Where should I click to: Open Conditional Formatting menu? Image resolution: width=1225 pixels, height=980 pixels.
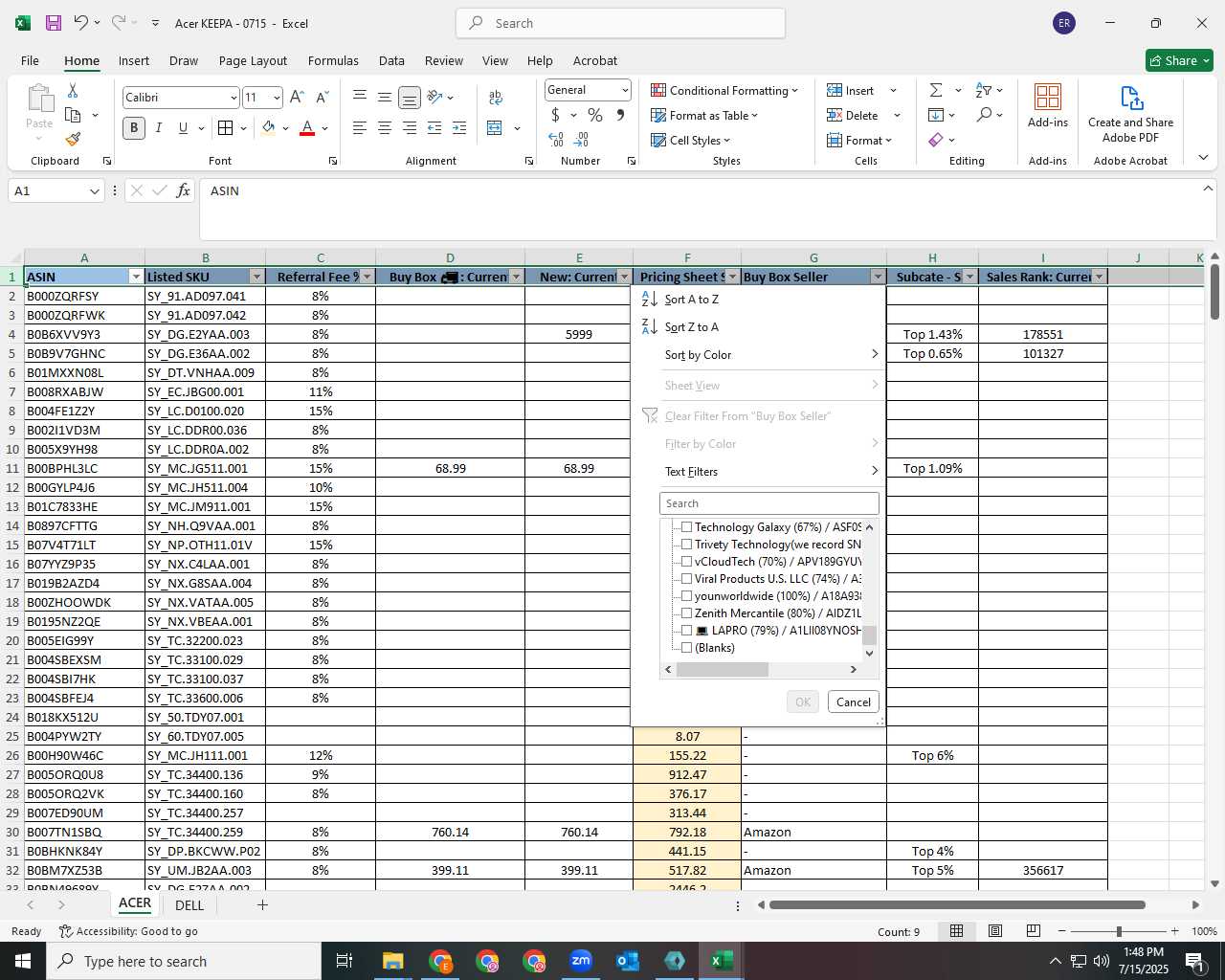(x=724, y=90)
